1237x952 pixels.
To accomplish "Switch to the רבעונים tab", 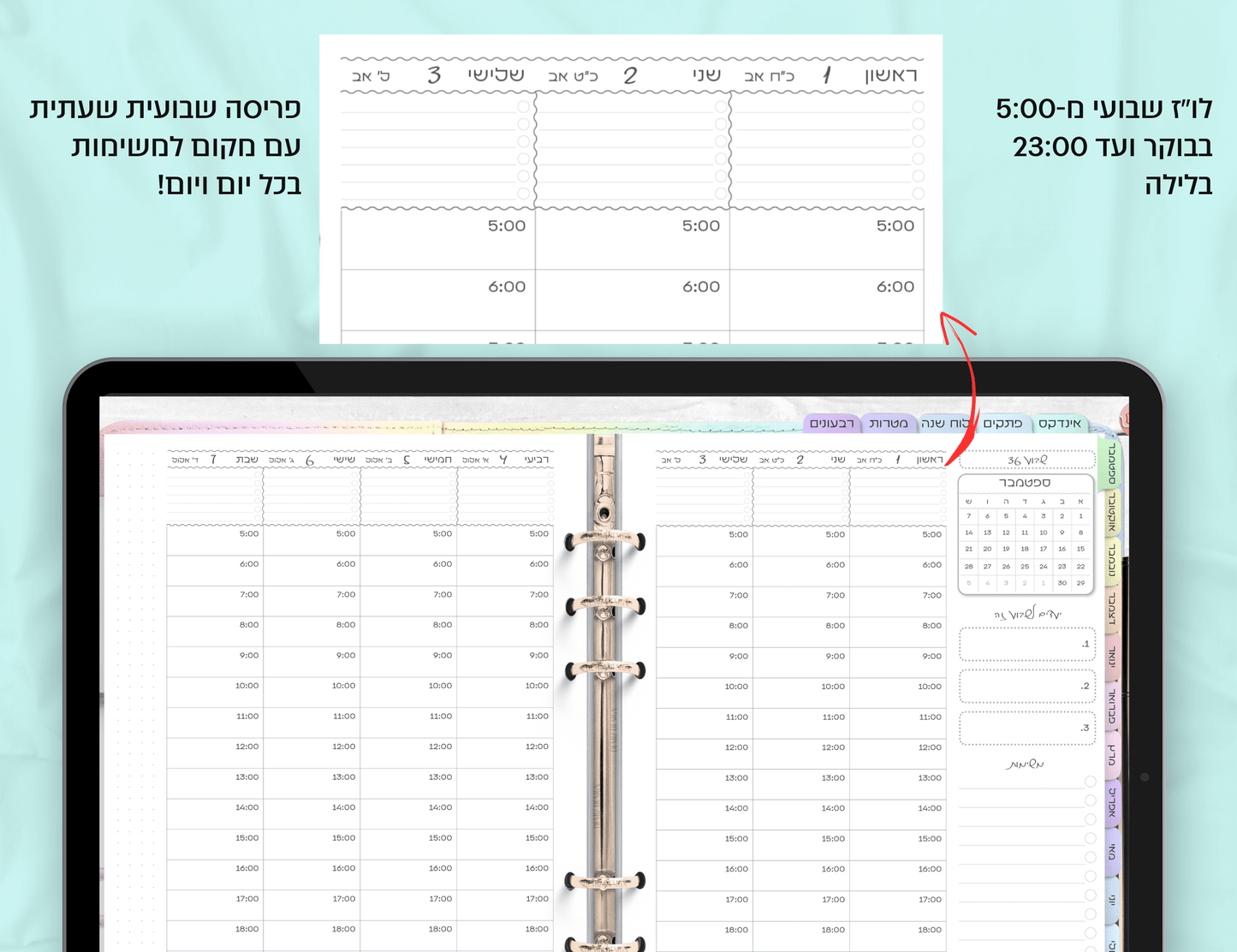I will pyautogui.click(x=831, y=423).
